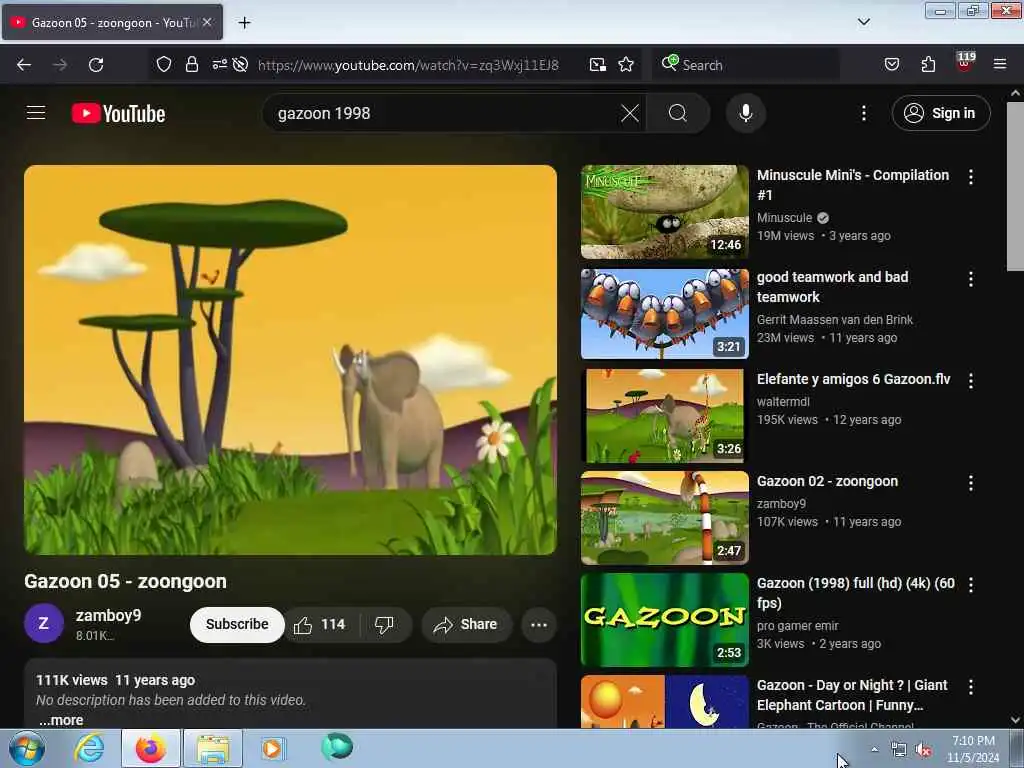1024x768 pixels.
Task: Open Gazoon - Day or Night video title
Action: [x=852, y=695]
